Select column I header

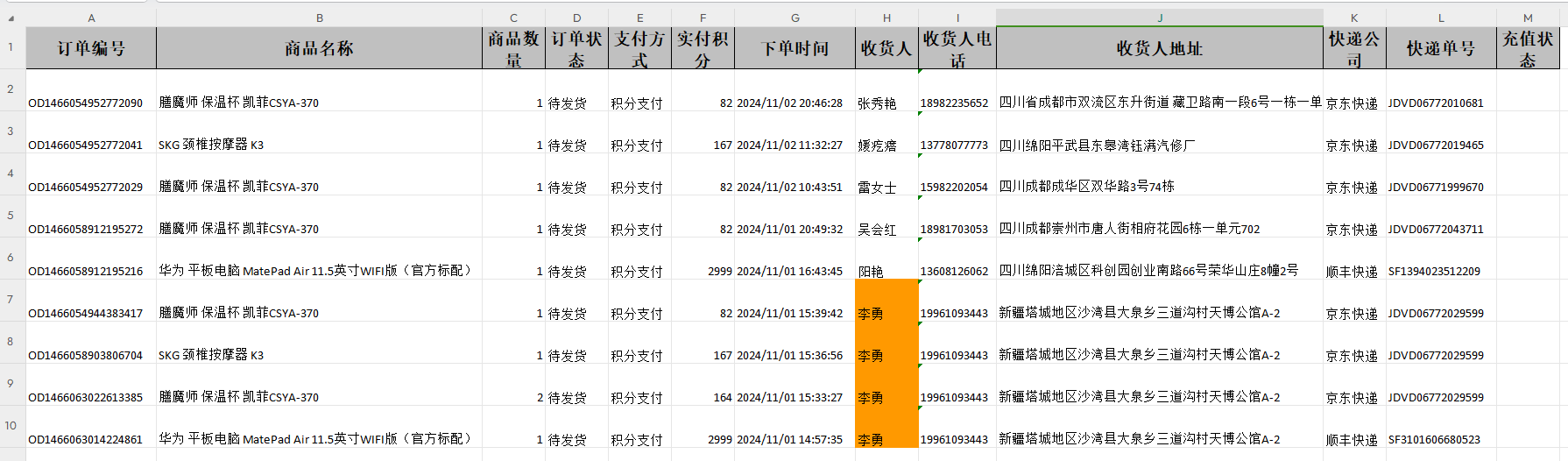[957, 18]
